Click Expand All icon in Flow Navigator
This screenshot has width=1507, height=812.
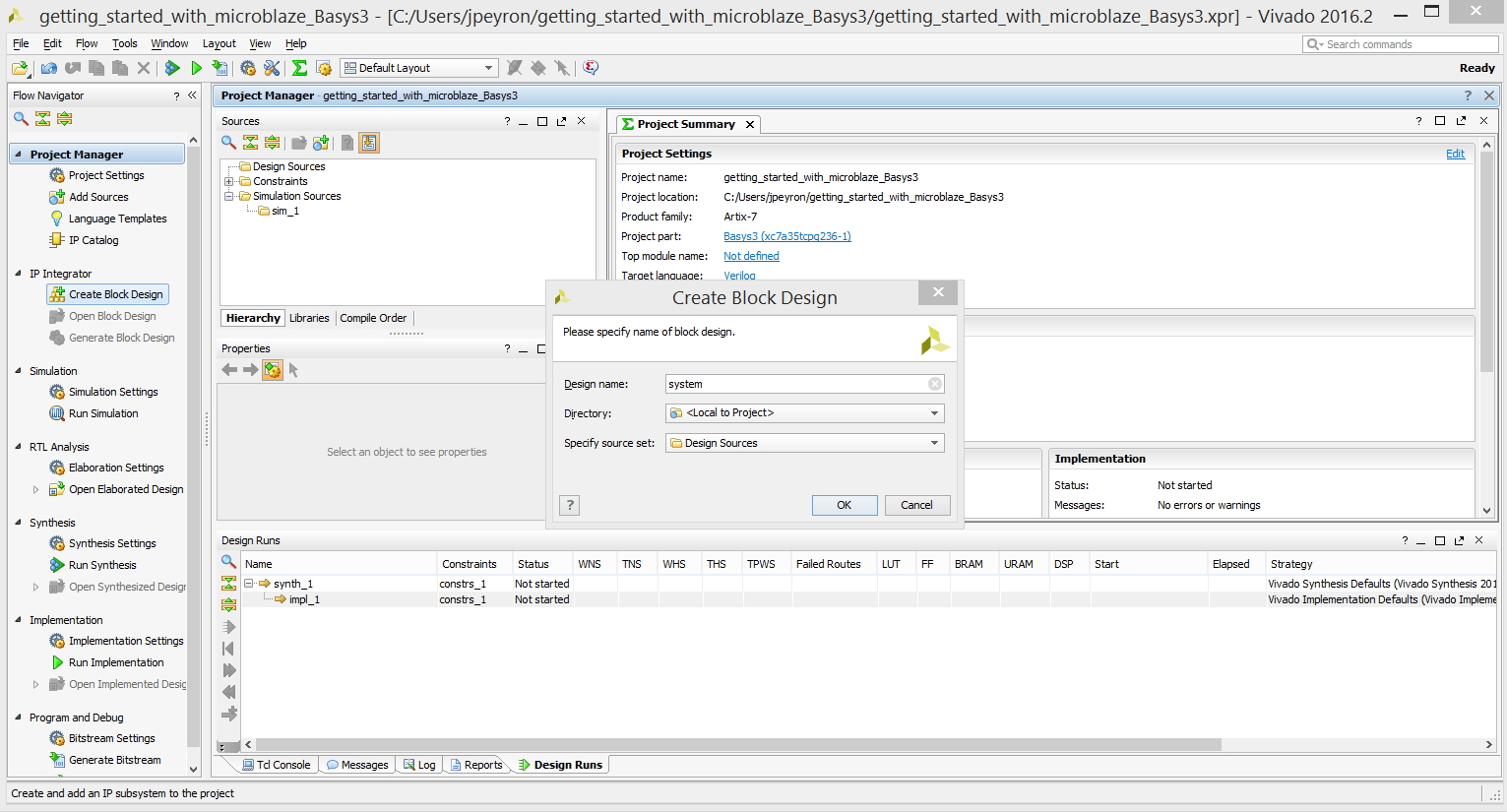click(64, 118)
